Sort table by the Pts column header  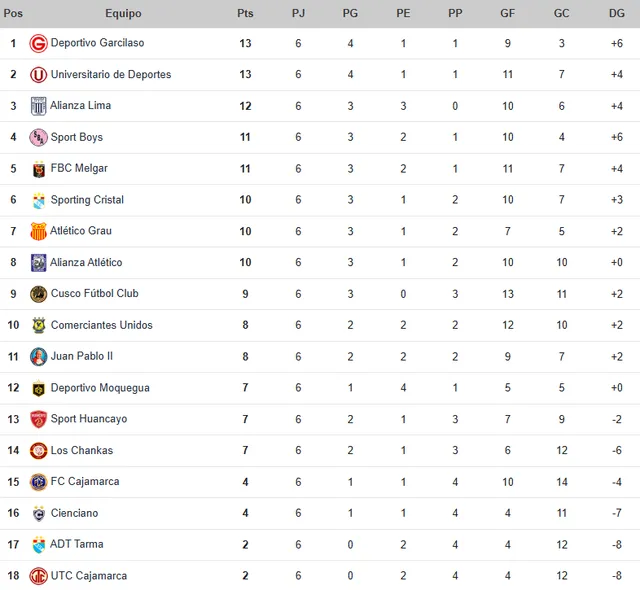pyautogui.click(x=245, y=13)
